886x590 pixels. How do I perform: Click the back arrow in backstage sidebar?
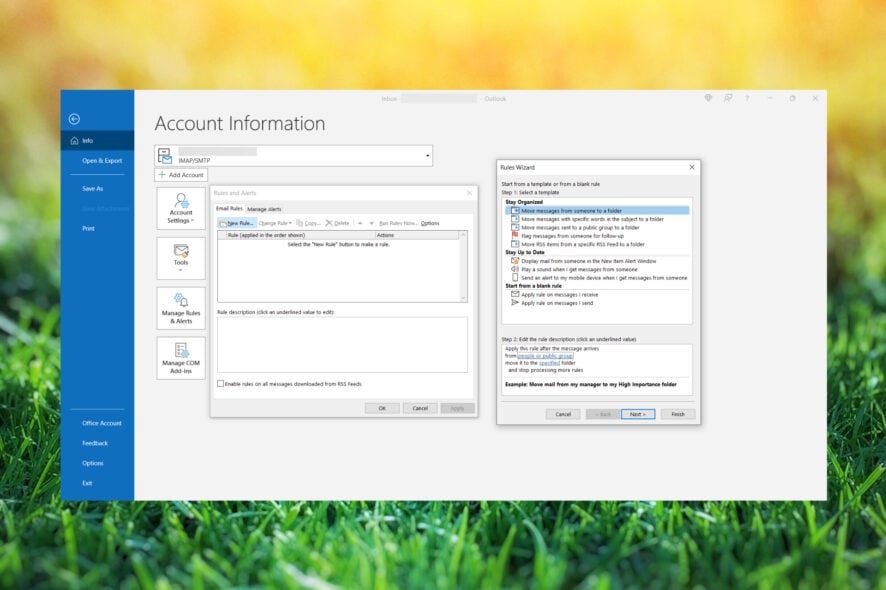pos(74,118)
